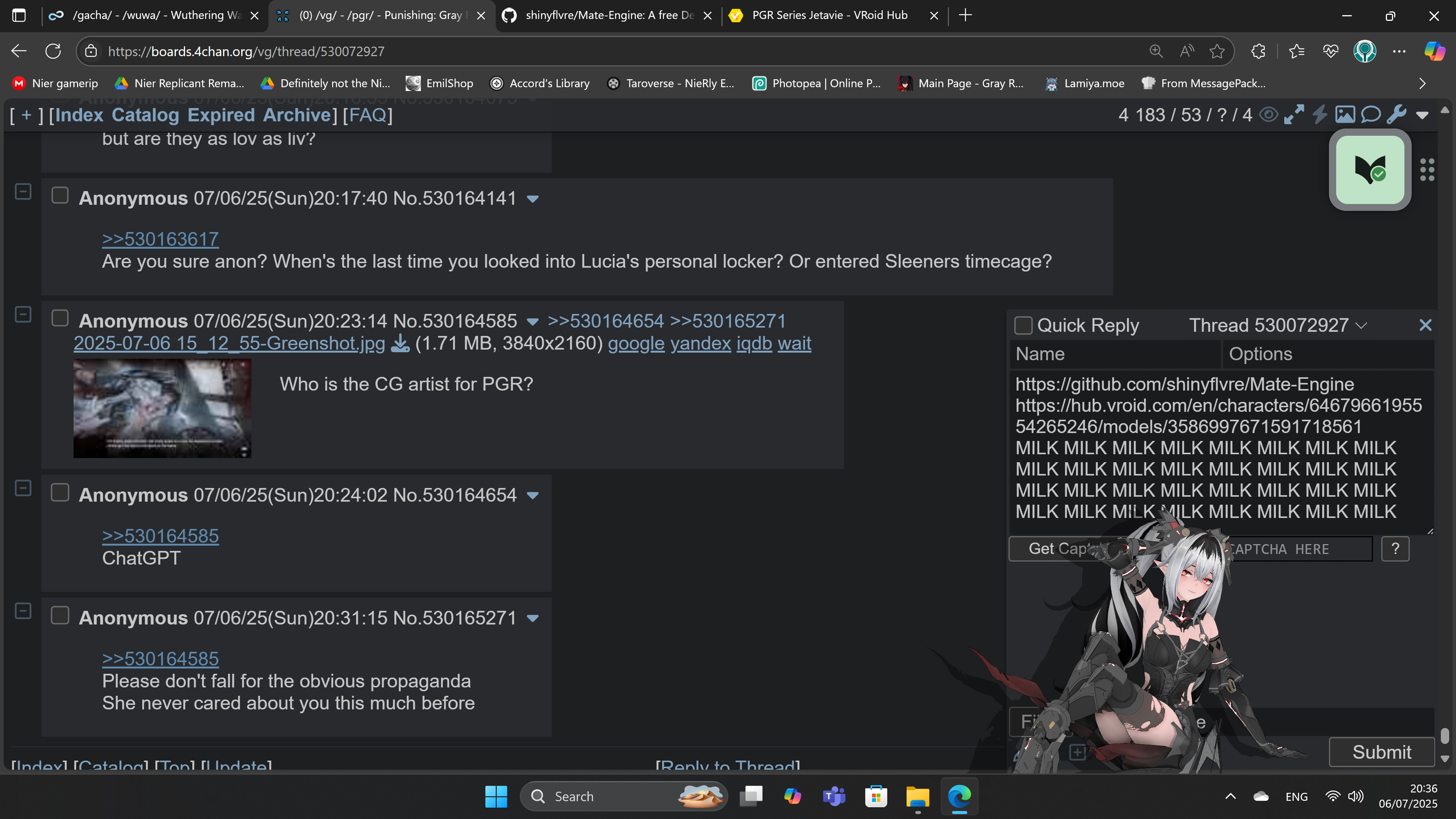
Task: Open File Explorer from taskbar
Action: 917,796
